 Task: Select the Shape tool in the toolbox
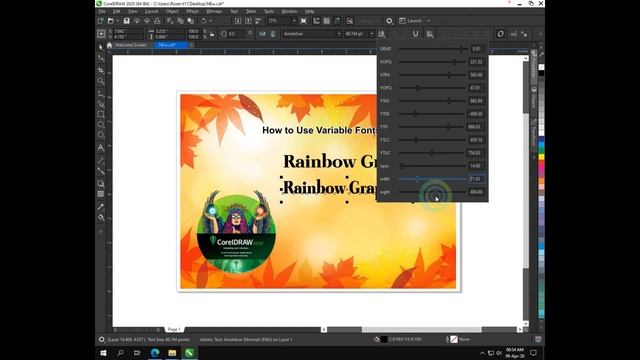click(101, 59)
